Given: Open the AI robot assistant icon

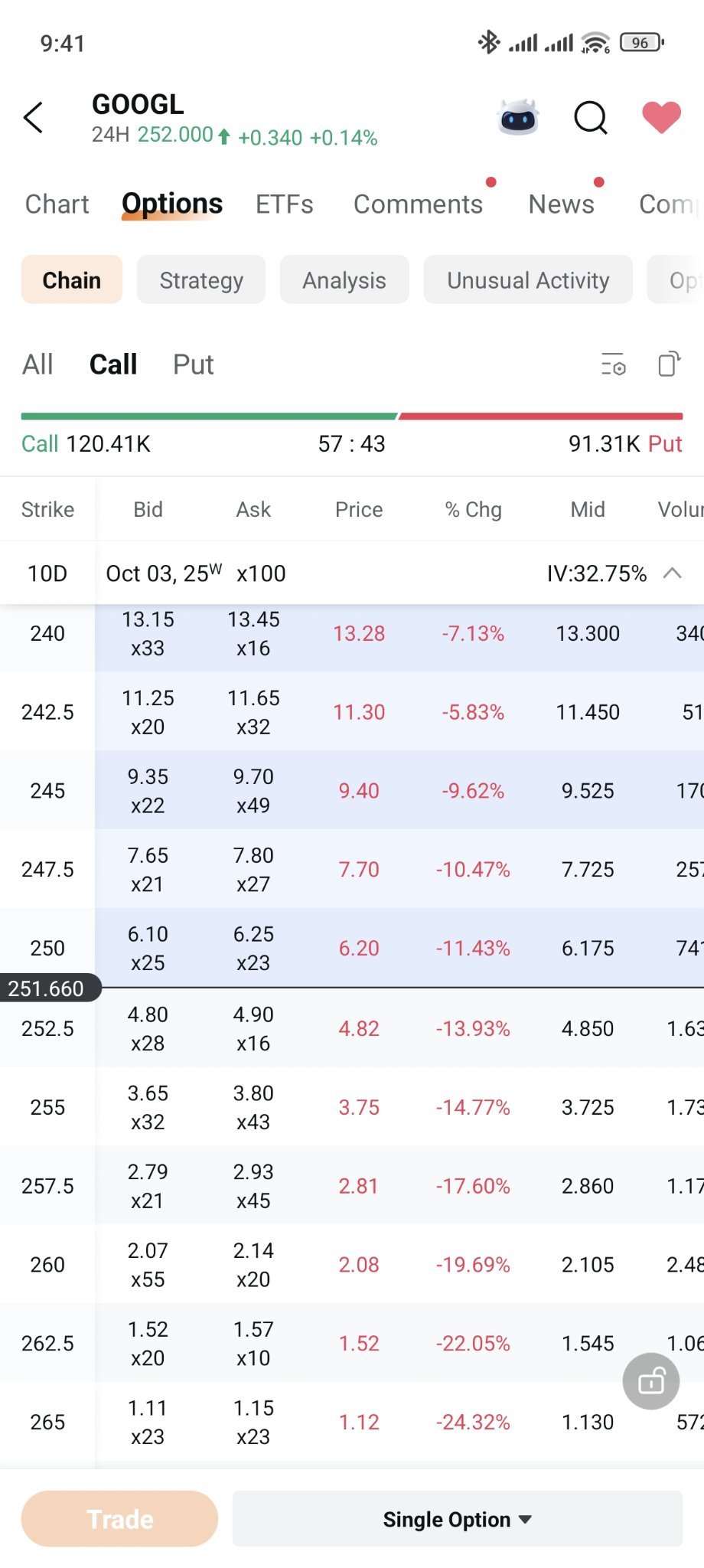Looking at the screenshot, I should (518, 117).
